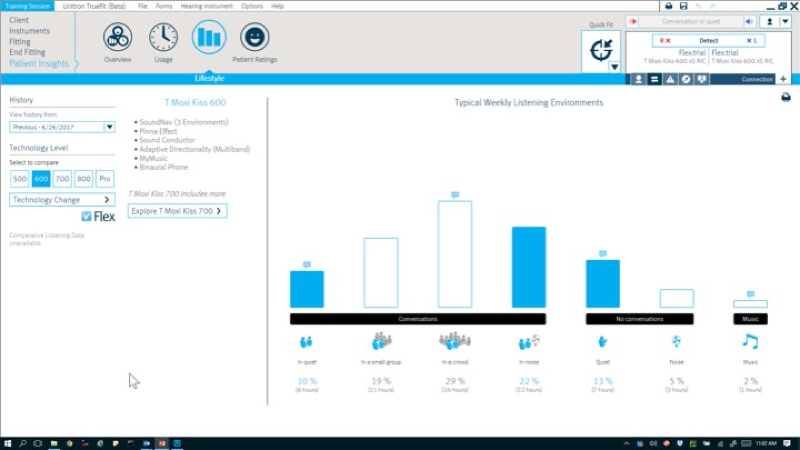Click the monitor help icon in connection bar
The height and width of the screenshot is (450, 800).
tap(702, 79)
